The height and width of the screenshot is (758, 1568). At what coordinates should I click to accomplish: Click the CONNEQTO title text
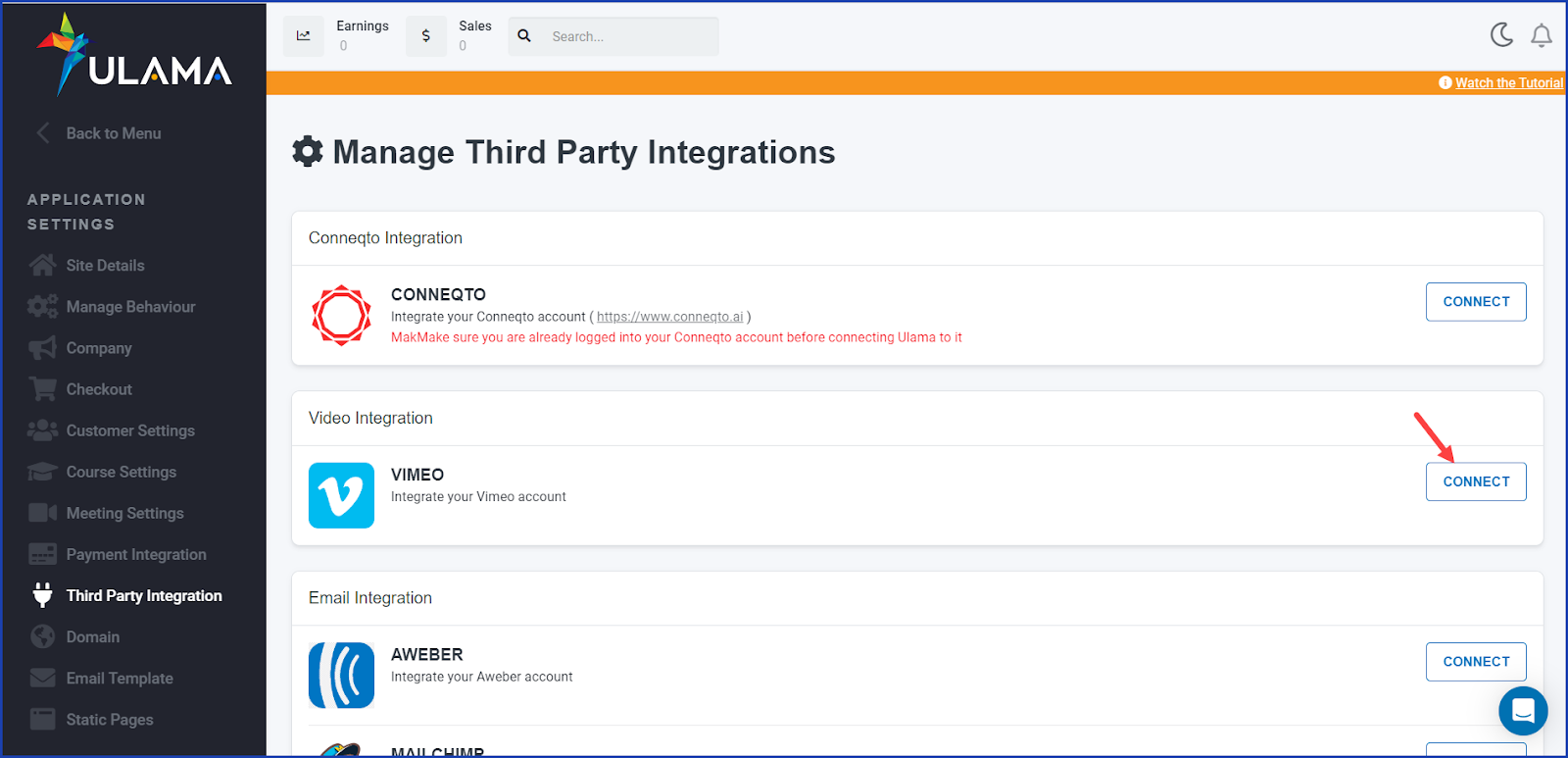click(x=438, y=294)
